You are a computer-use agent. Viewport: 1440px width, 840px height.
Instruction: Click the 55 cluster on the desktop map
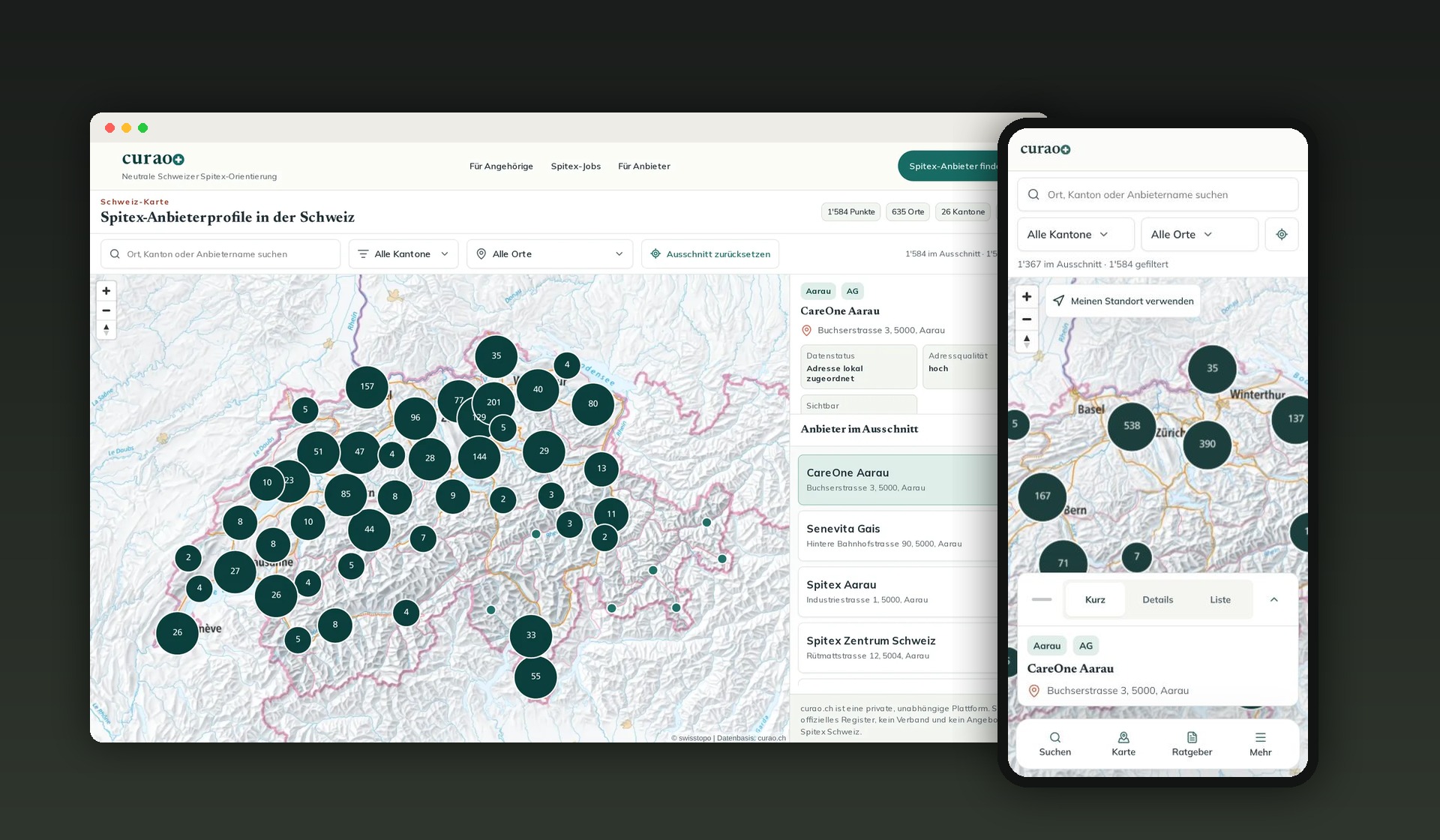pos(535,676)
